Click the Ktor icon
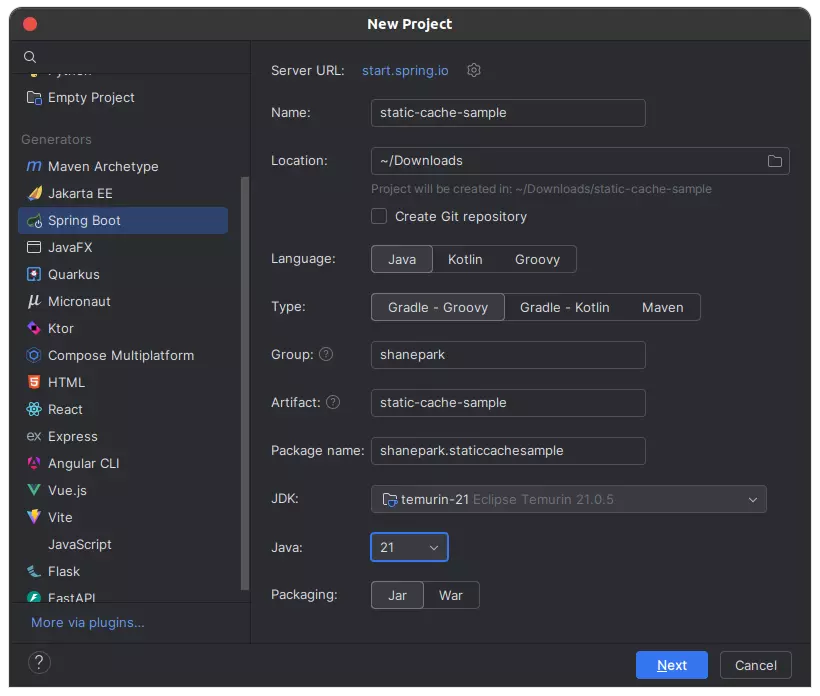This screenshot has height=696, width=820. pos(34,328)
